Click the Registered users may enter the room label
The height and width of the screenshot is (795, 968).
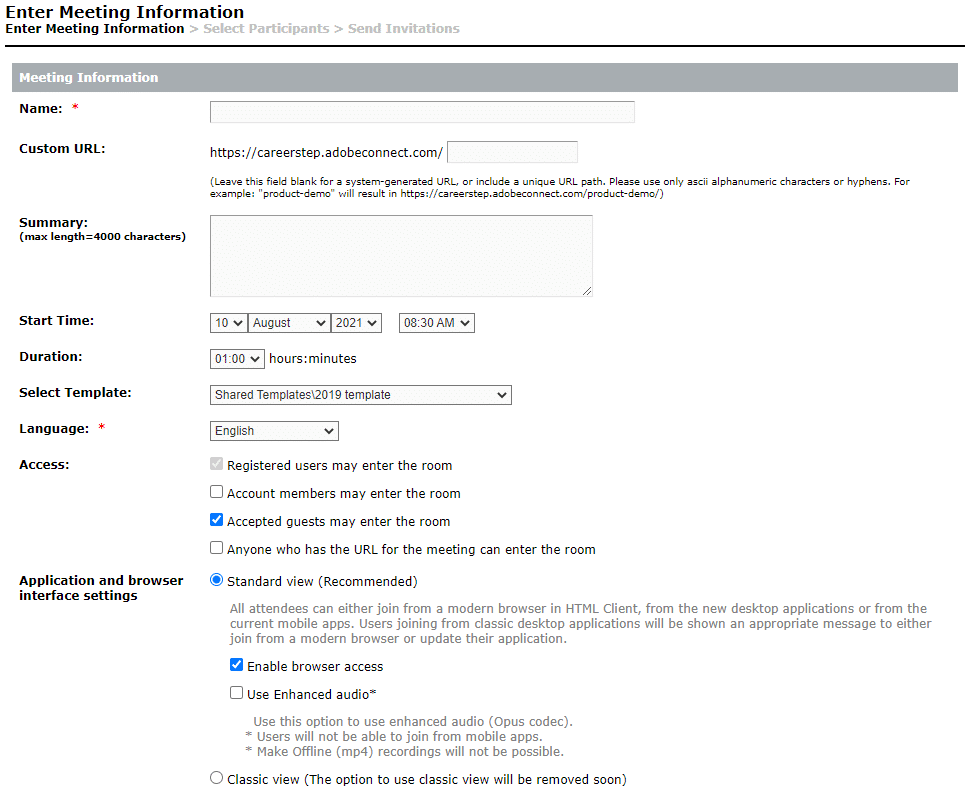(340, 465)
